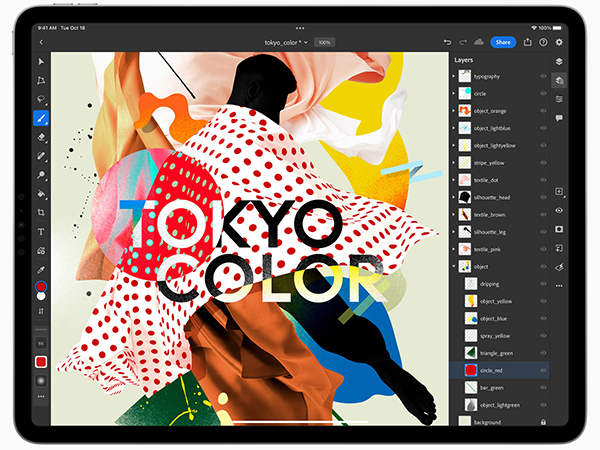Open the more tool options menu
This screenshot has height=450, width=600.
(x=41, y=397)
